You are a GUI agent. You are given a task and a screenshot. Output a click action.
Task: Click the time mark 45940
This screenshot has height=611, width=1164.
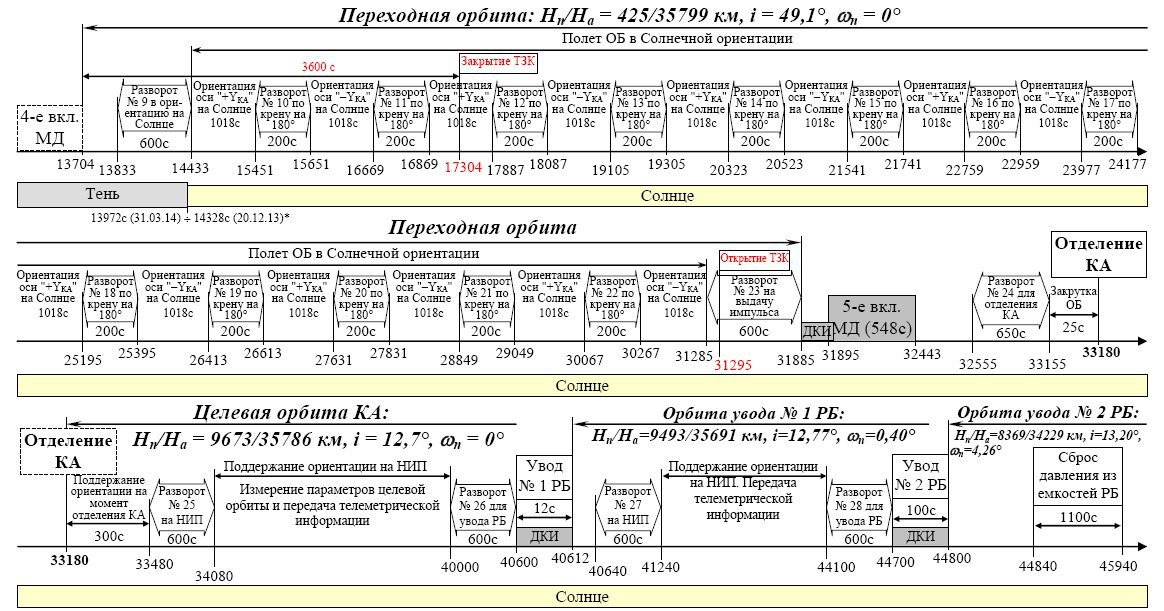click(1118, 566)
